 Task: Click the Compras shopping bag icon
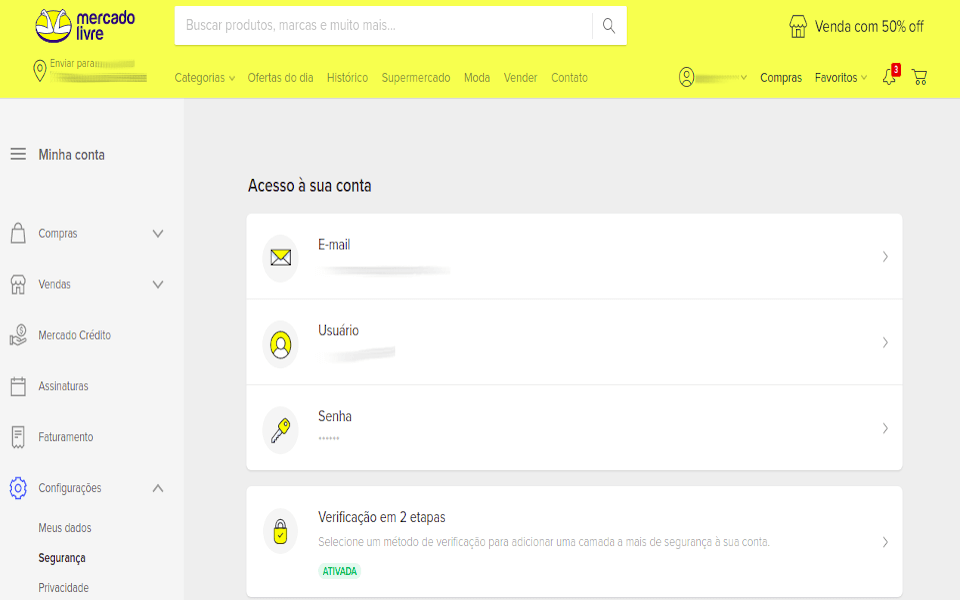point(18,233)
